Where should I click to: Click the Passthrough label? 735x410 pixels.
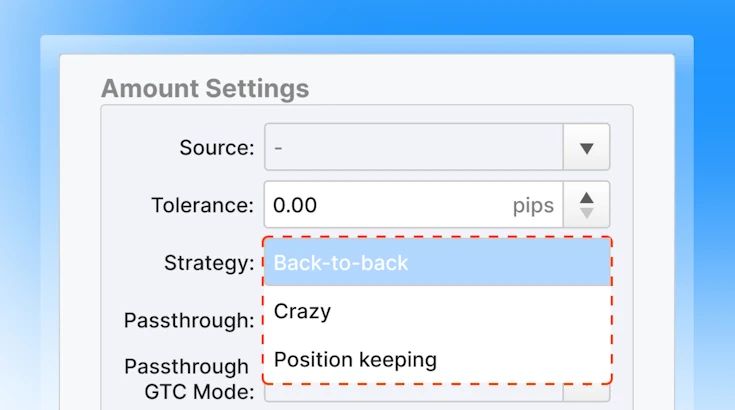189,321
